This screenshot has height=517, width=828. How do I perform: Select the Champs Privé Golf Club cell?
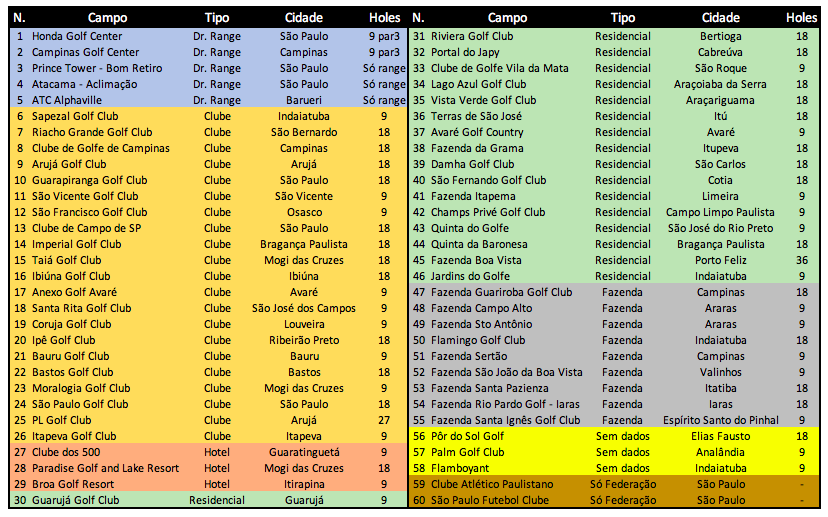pos(488,212)
